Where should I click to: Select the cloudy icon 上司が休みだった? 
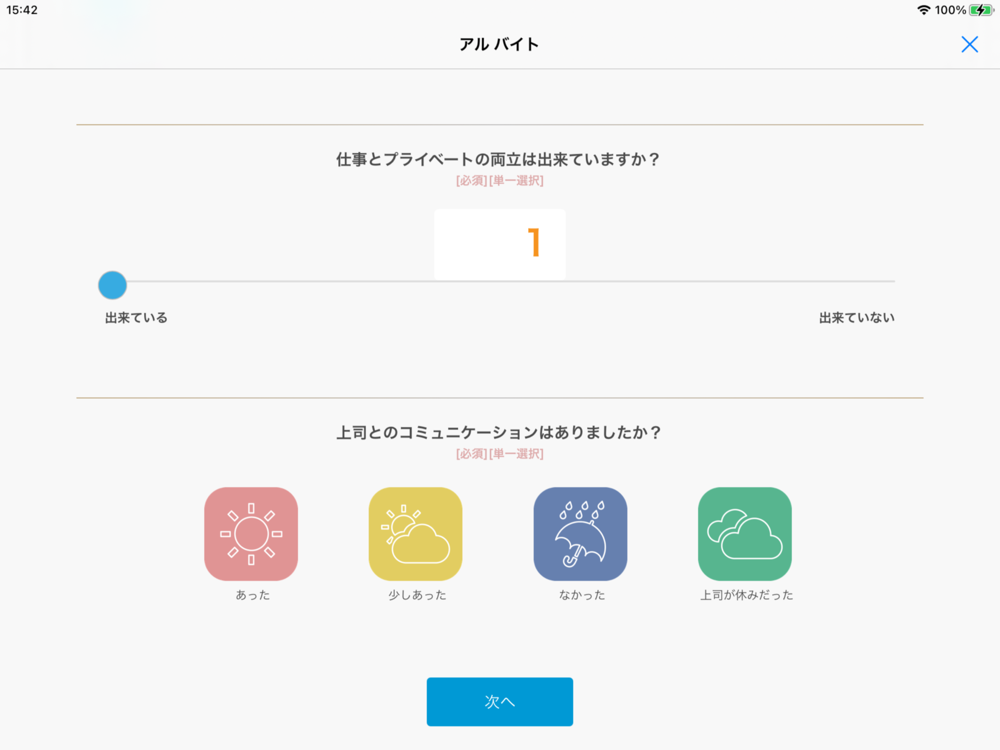tap(745, 534)
